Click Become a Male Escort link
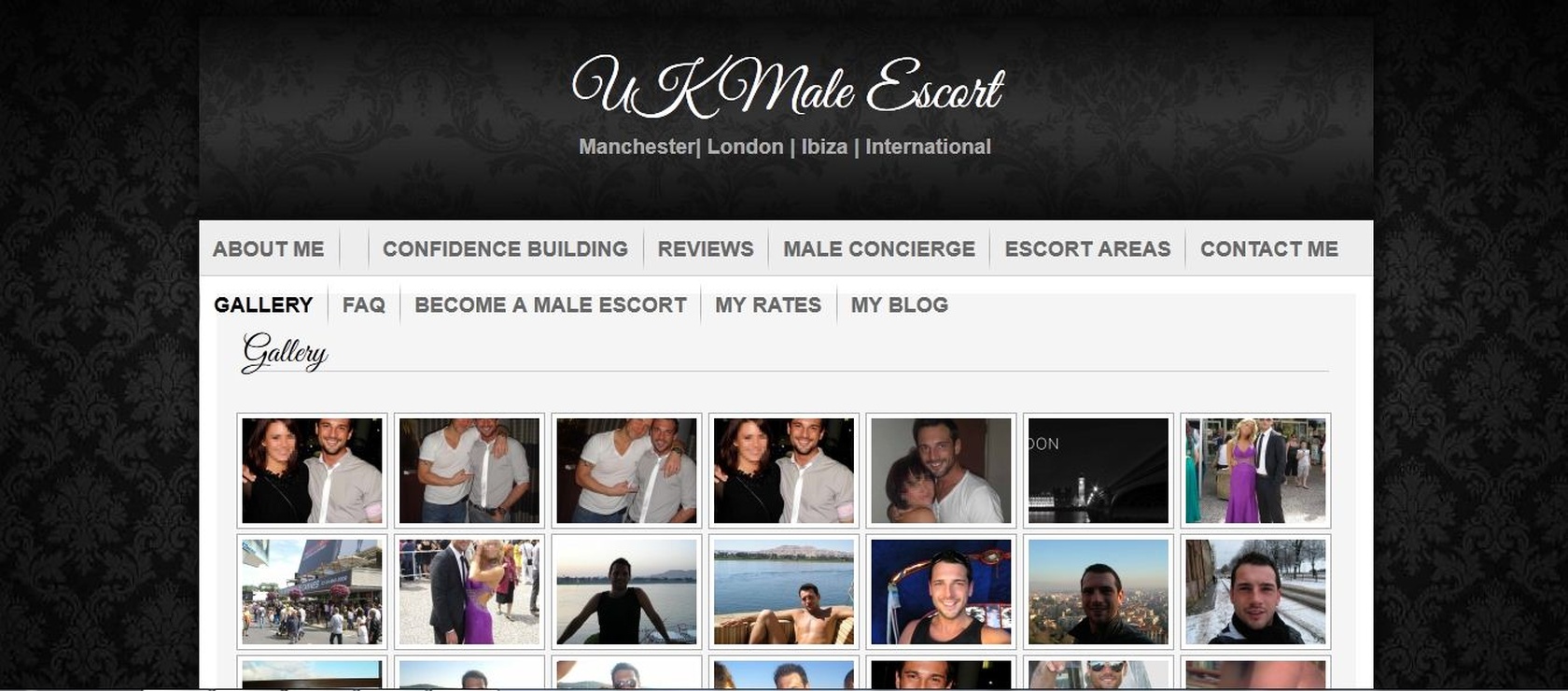The image size is (1568, 691). point(550,305)
